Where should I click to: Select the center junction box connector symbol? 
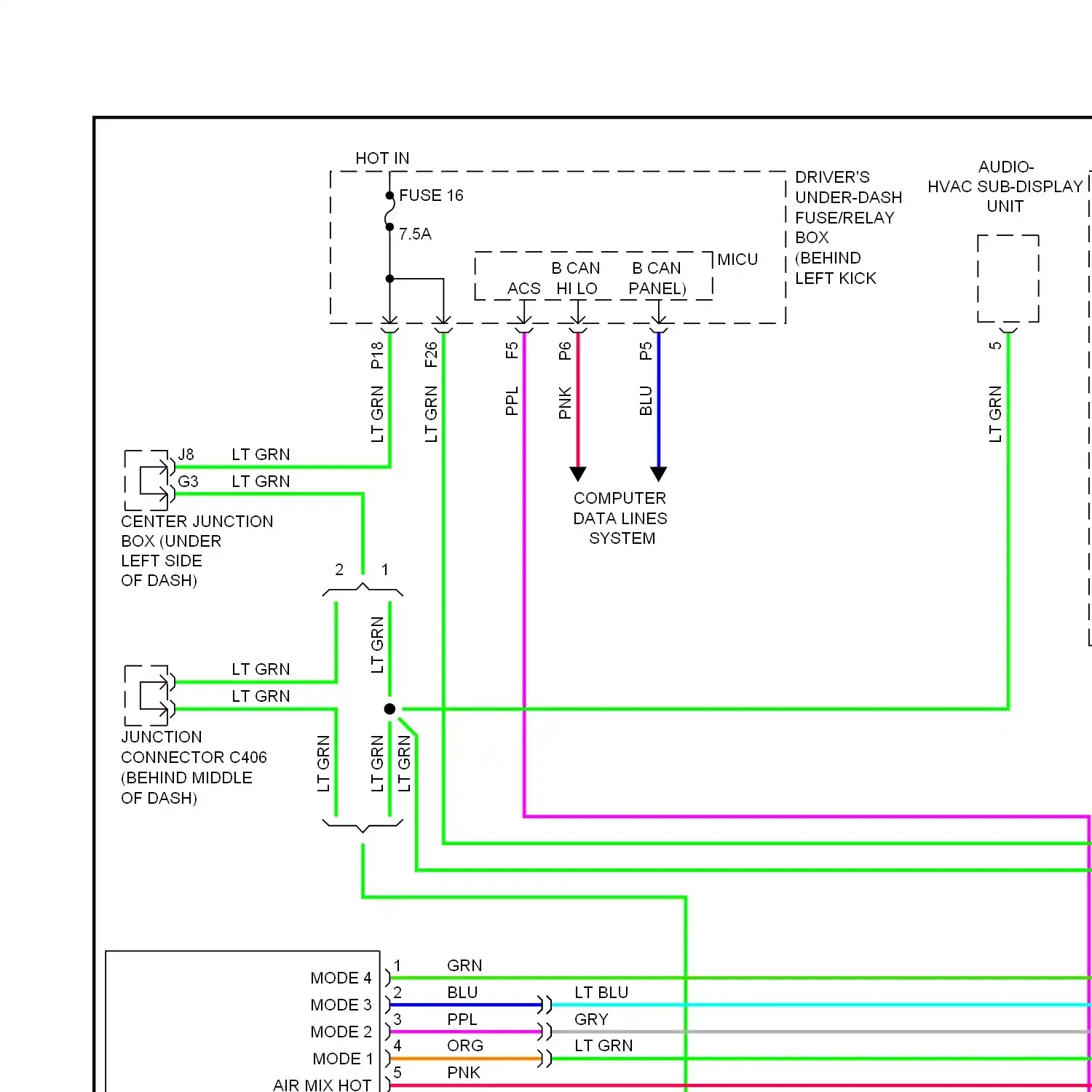tap(149, 480)
